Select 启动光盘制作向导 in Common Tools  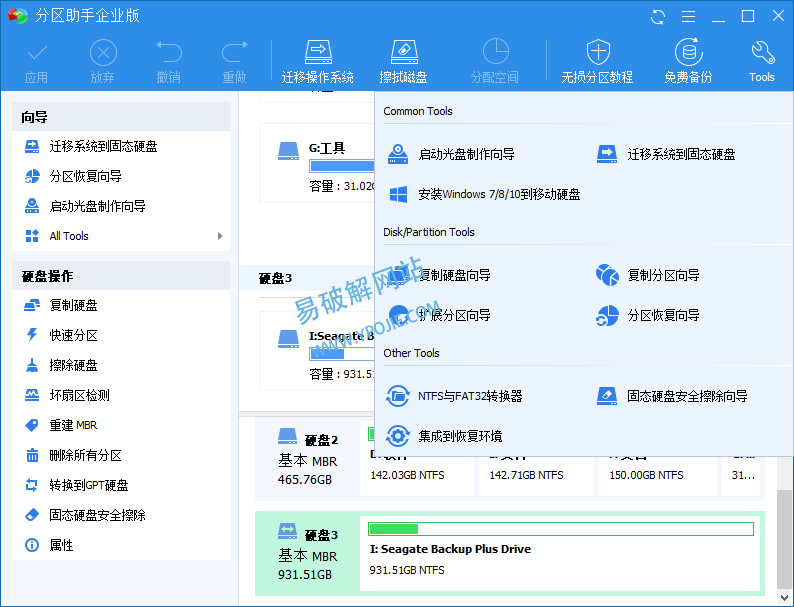(x=466, y=154)
